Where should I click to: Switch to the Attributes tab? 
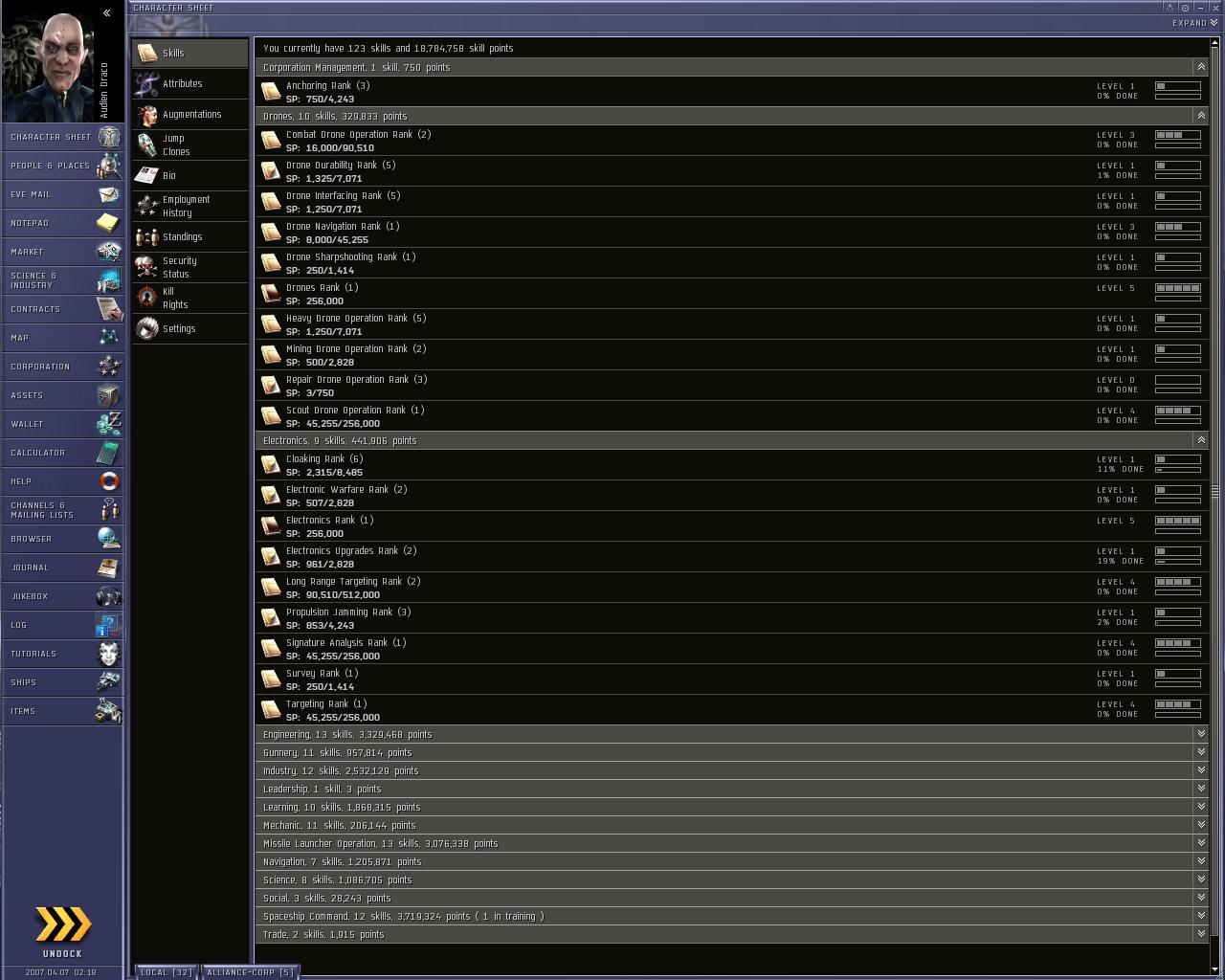190,83
